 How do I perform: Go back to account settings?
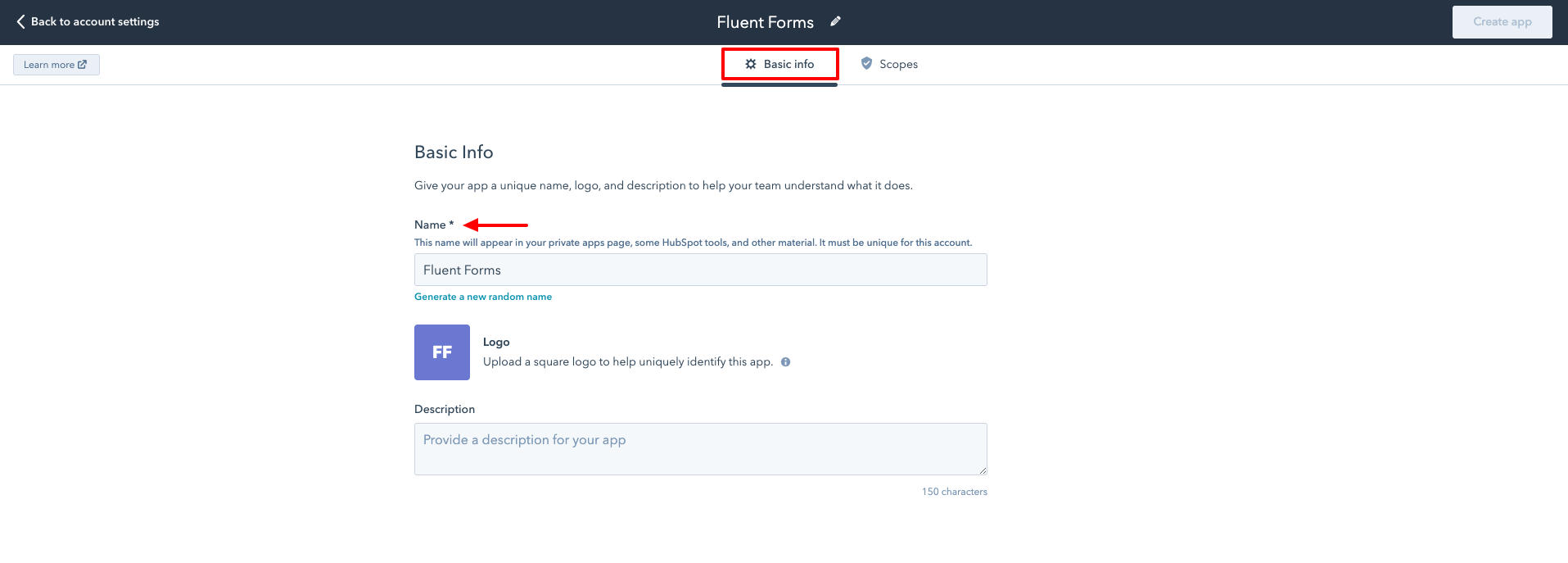click(95, 22)
